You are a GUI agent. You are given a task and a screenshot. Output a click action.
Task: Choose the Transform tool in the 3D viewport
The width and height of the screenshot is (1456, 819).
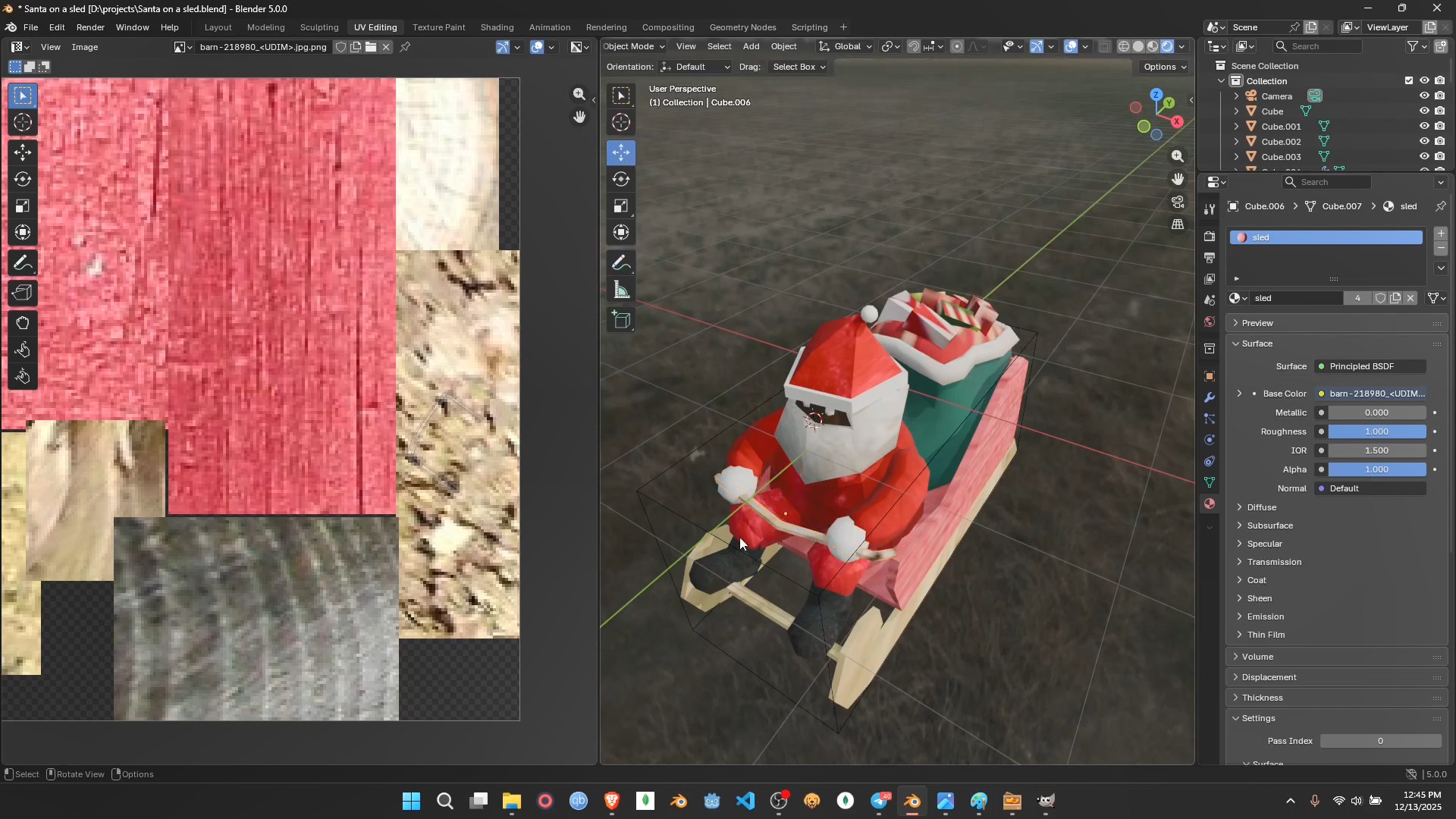[621, 233]
